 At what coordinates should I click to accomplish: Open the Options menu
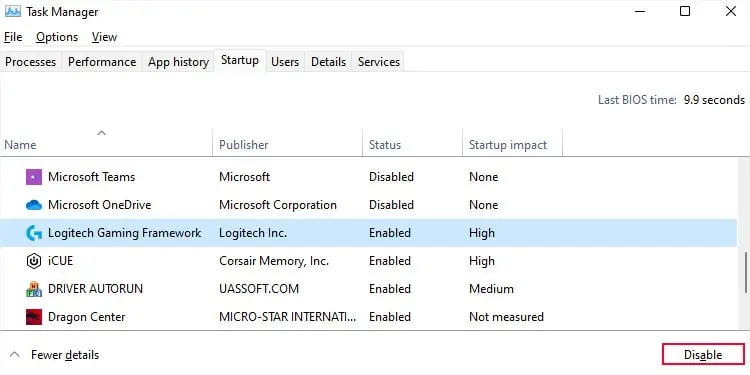57,37
